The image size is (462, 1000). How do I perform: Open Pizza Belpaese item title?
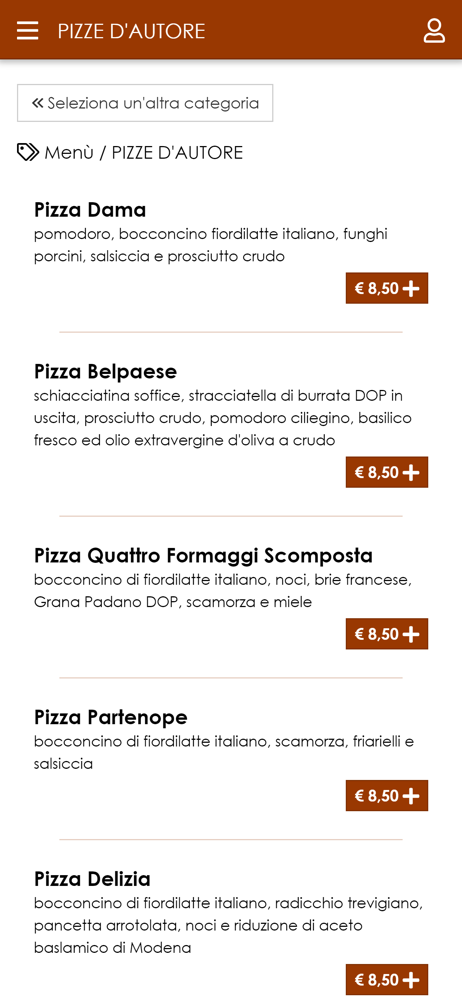pyautogui.click(x=105, y=371)
